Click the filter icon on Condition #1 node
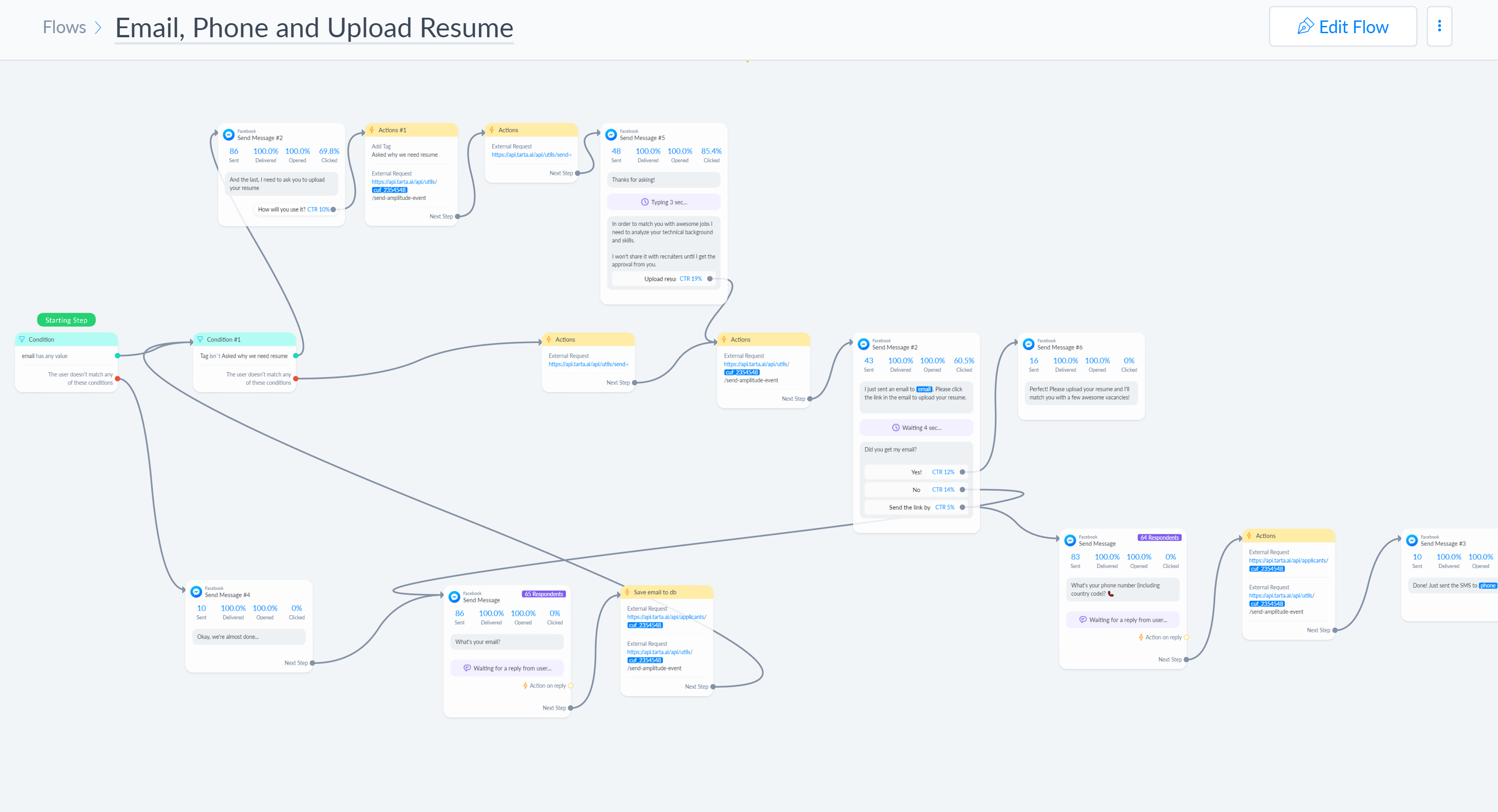Image resolution: width=1498 pixels, height=812 pixels. coord(200,339)
